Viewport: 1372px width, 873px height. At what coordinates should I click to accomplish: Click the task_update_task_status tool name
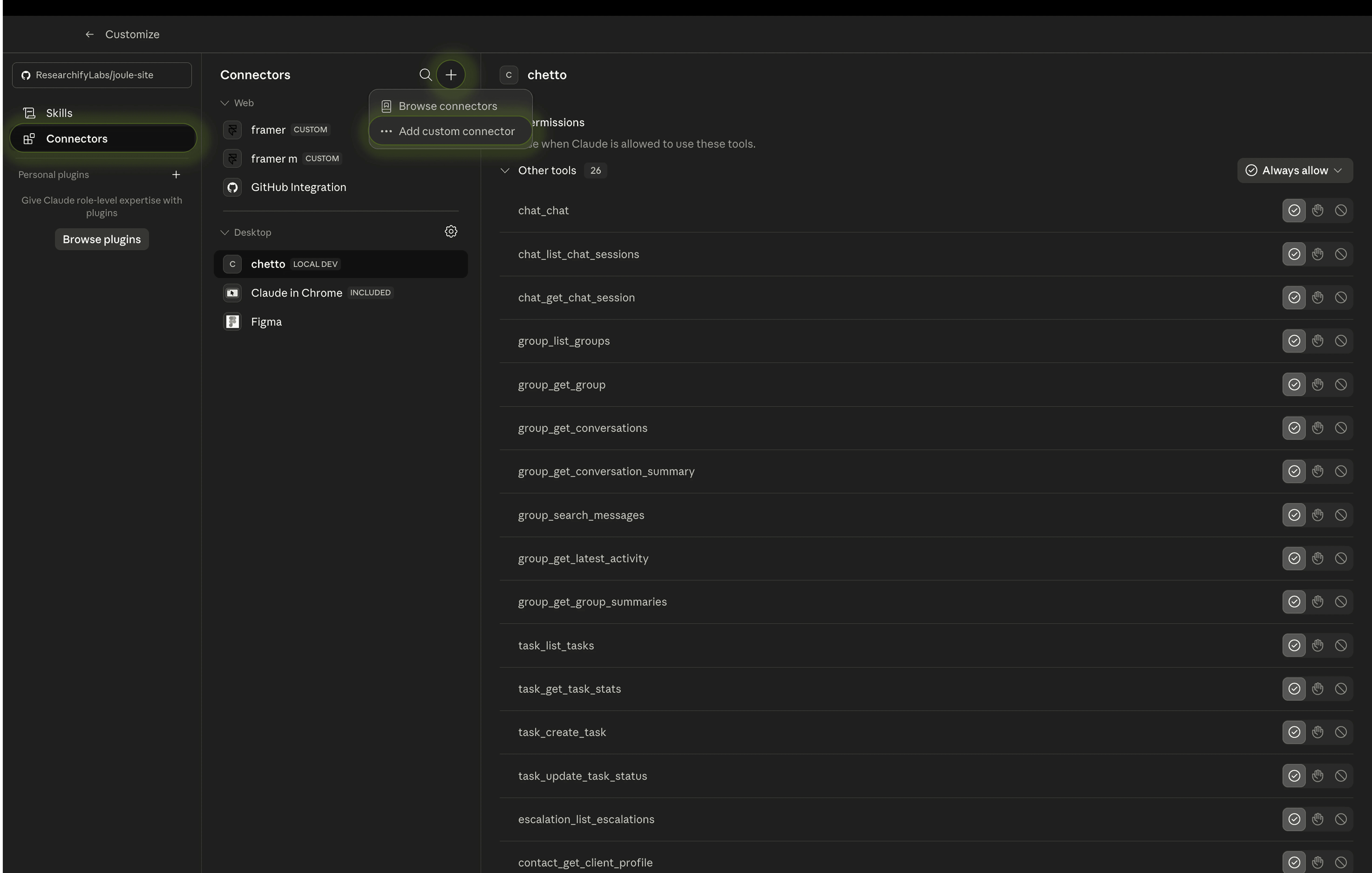tap(582, 776)
